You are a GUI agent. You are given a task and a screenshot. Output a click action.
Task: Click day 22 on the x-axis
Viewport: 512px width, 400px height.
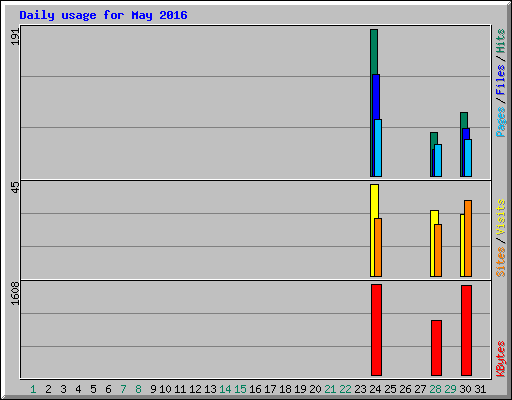click(x=345, y=389)
